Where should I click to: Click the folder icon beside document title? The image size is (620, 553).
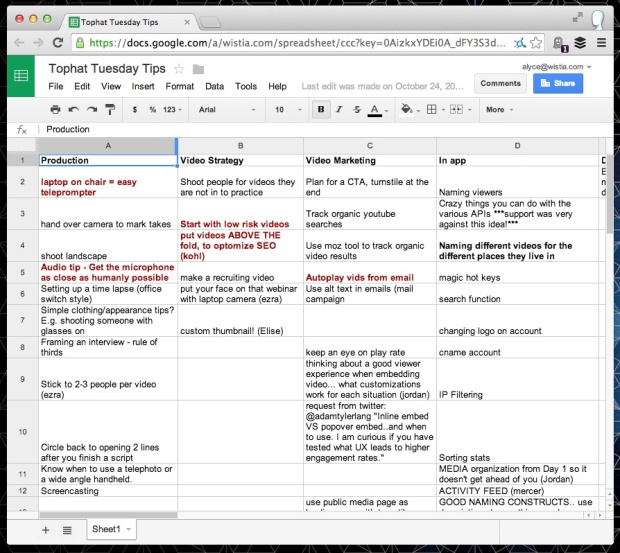pyautogui.click(x=198, y=70)
